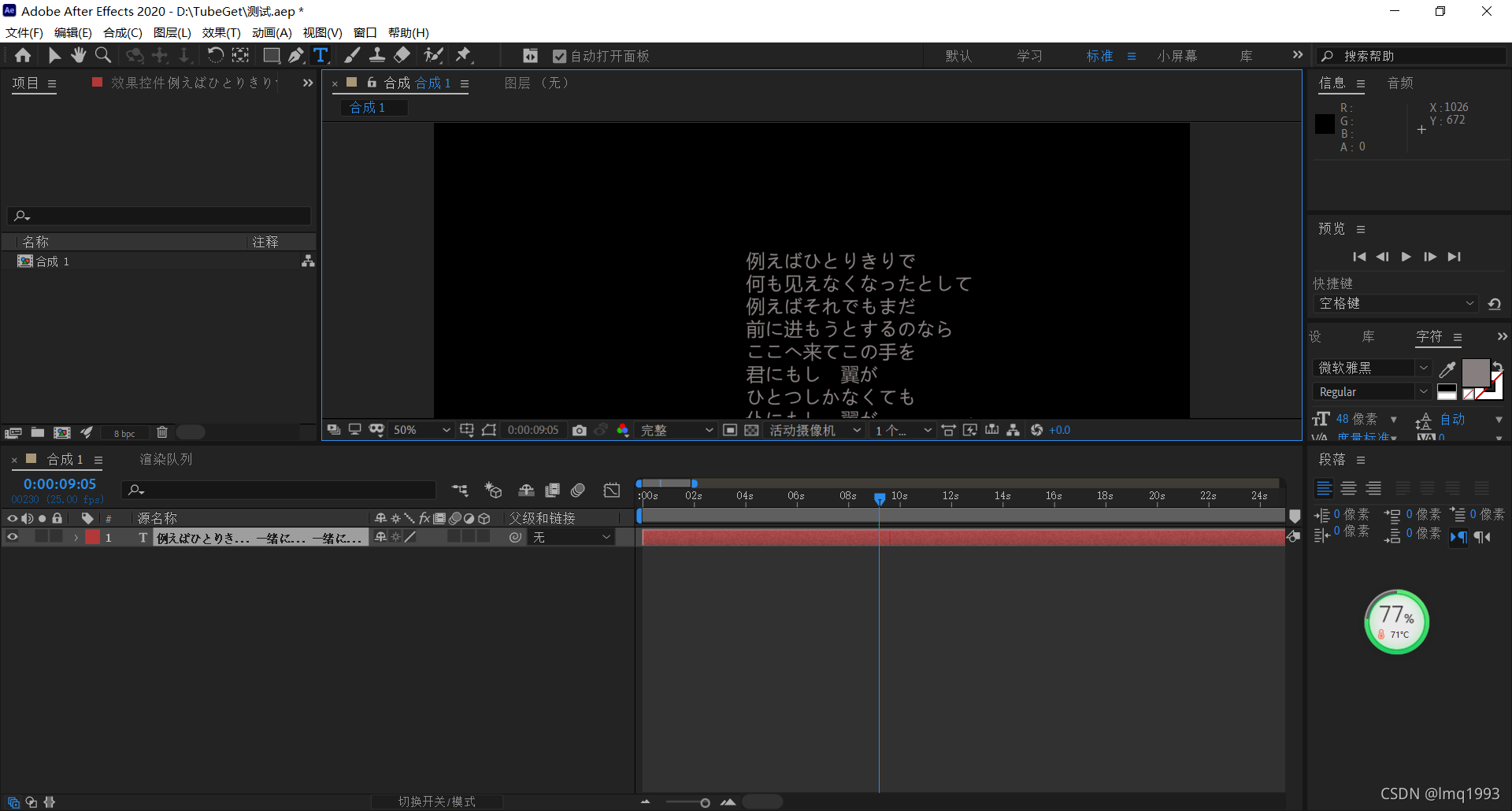The width and height of the screenshot is (1512, 811).
Task: Uncheck the 自动打开面板 checkbox
Action: (x=559, y=55)
